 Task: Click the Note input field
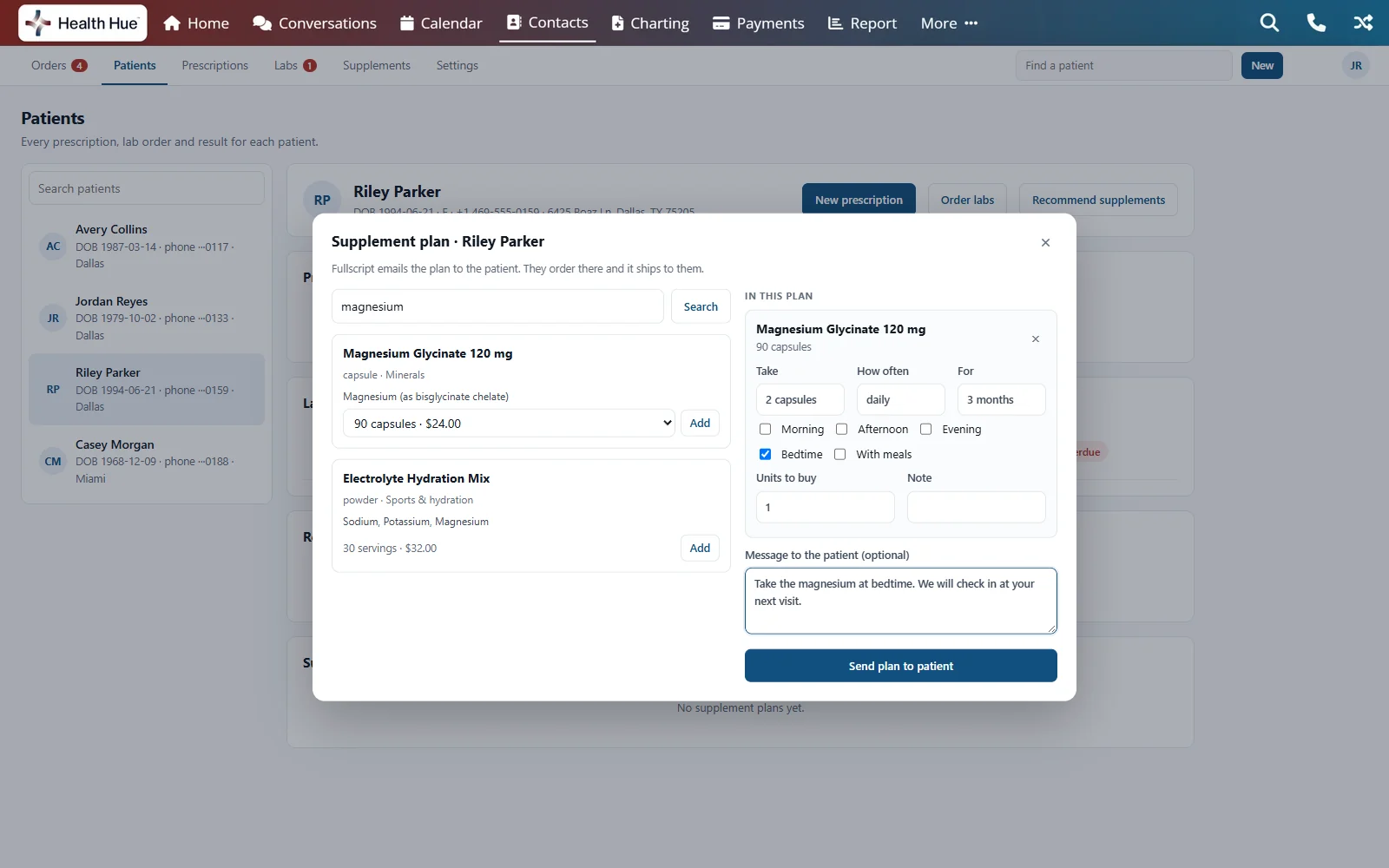[x=976, y=508]
